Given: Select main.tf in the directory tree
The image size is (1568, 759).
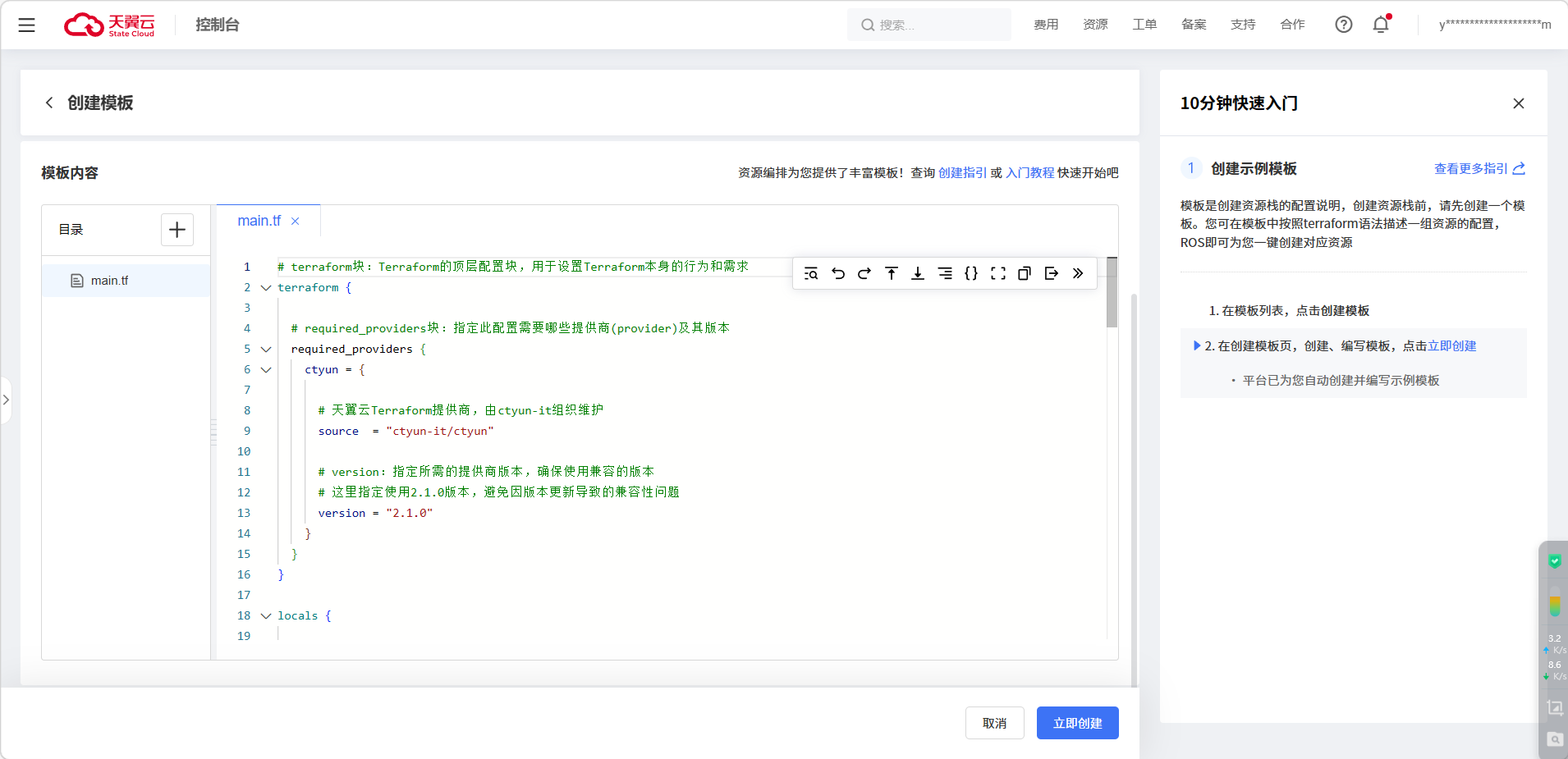Looking at the screenshot, I should click(109, 281).
